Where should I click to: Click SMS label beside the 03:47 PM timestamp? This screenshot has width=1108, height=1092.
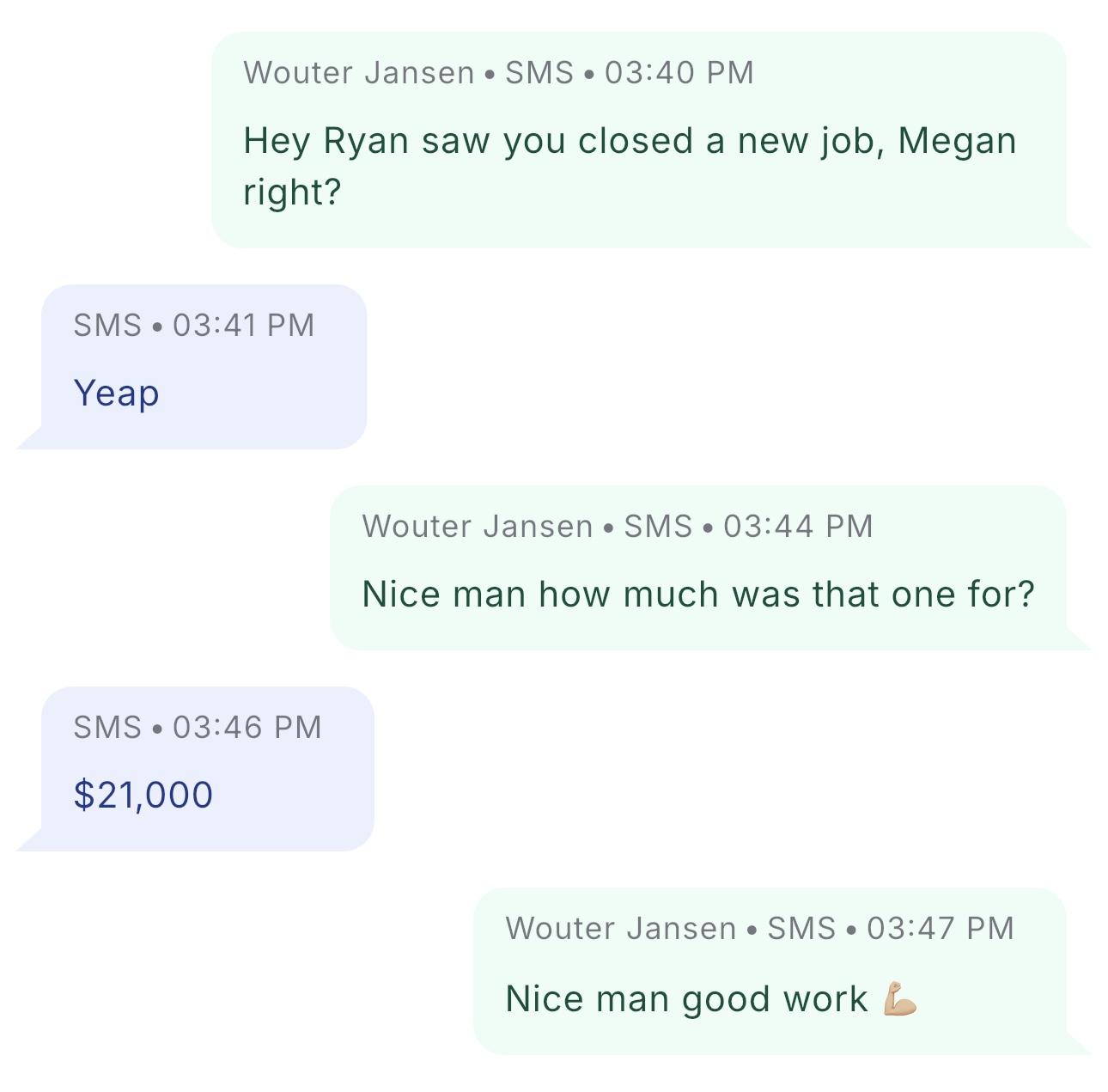click(x=801, y=929)
